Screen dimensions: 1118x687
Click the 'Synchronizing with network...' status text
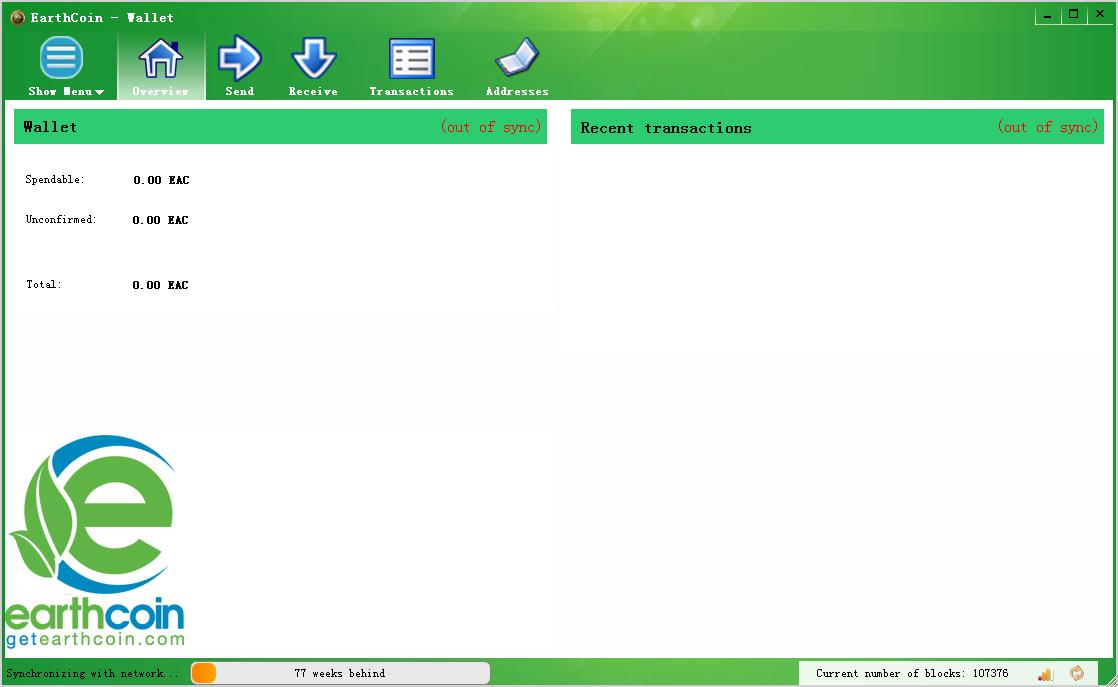93,673
